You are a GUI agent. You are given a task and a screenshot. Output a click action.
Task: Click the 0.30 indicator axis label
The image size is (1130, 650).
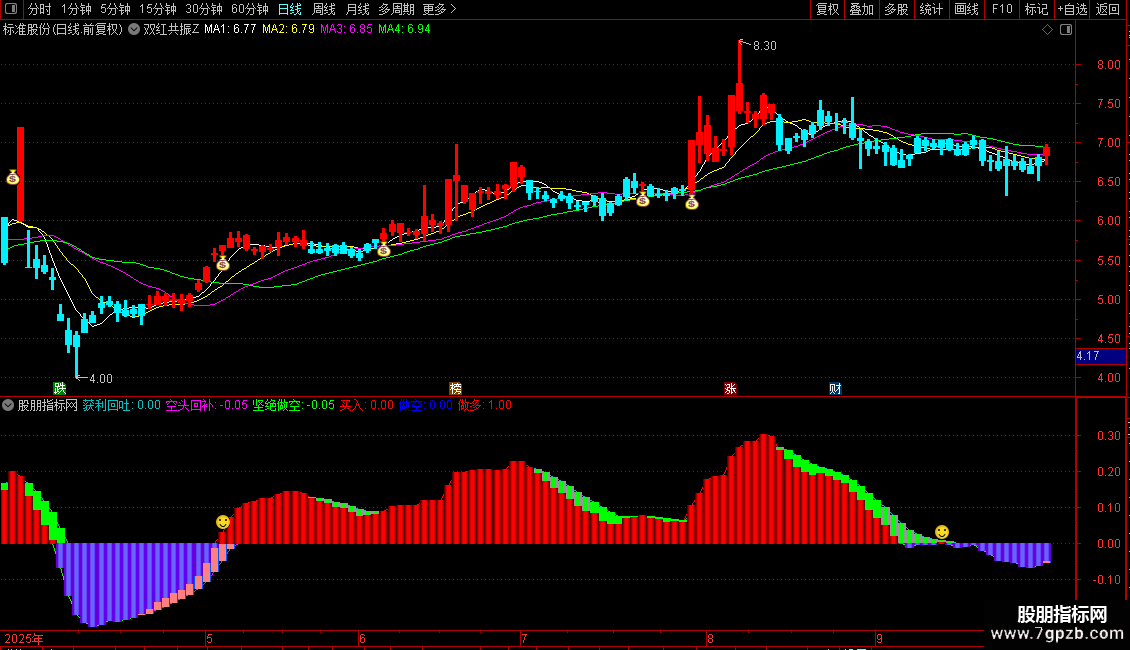click(1108, 436)
